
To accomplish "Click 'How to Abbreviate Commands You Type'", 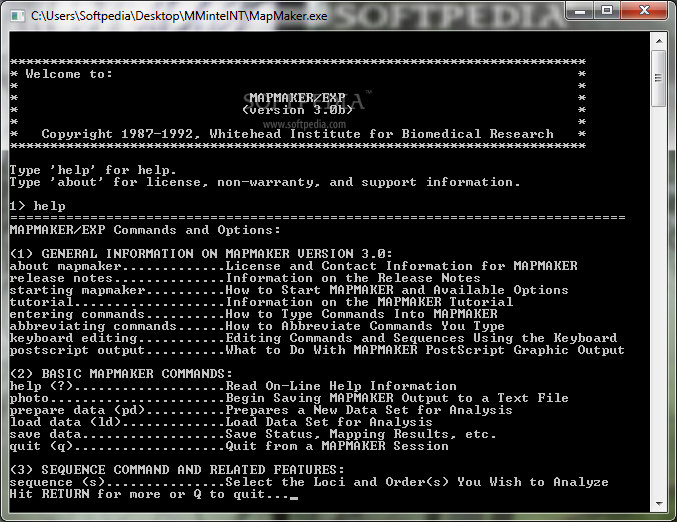I will click(365, 326).
